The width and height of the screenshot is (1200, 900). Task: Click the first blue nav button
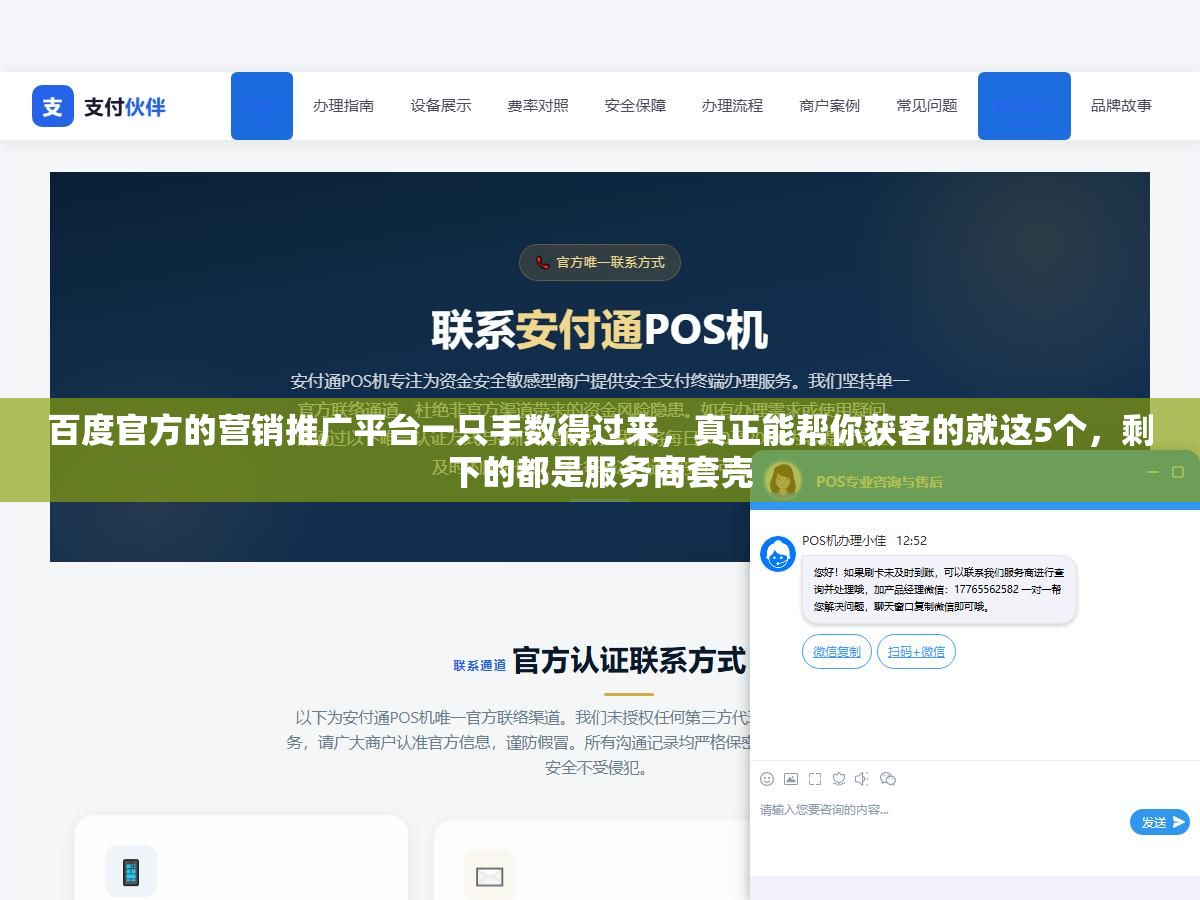(262, 106)
